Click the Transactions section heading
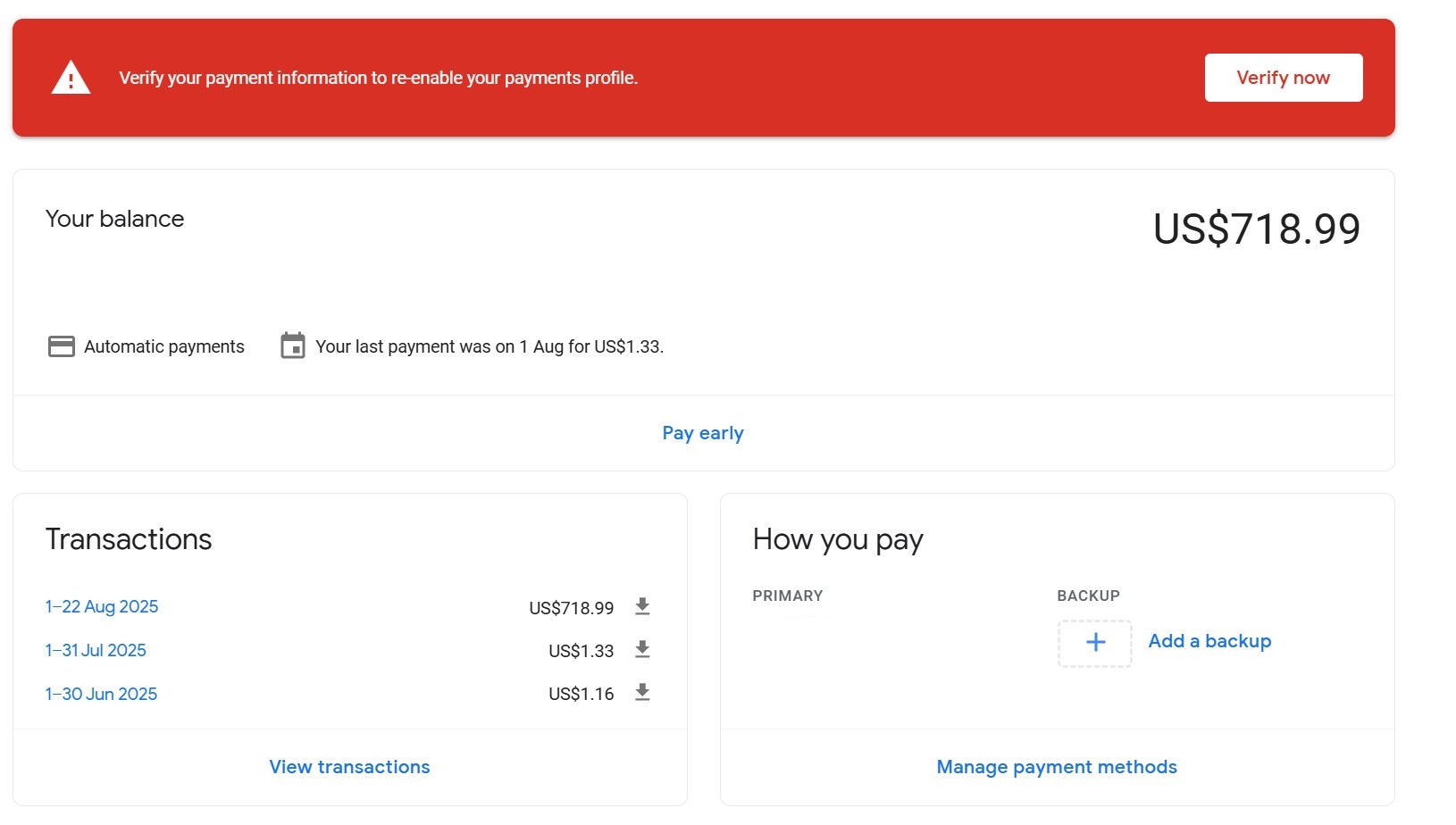The width and height of the screenshot is (1456, 825). [x=128, y=538]
